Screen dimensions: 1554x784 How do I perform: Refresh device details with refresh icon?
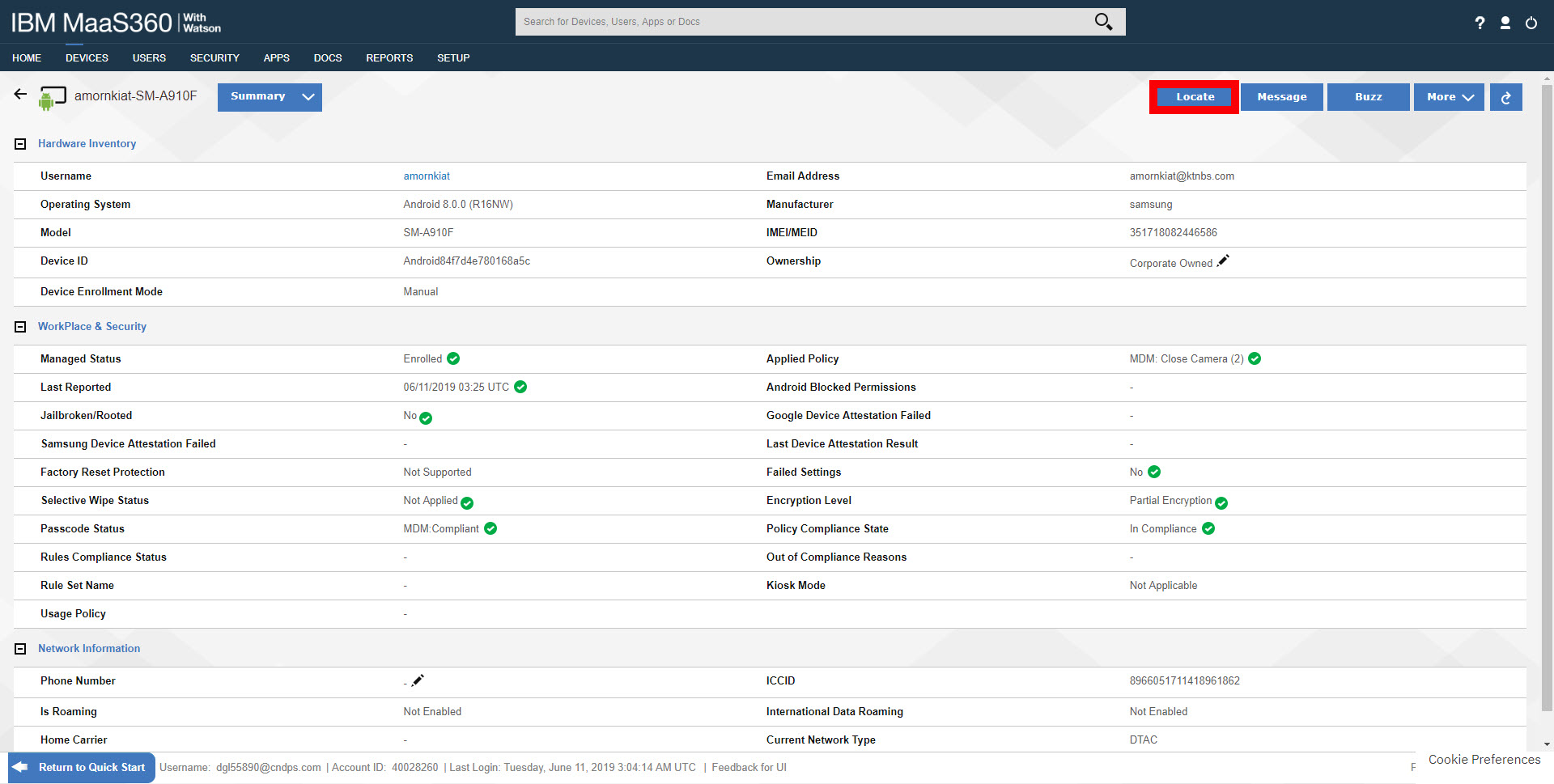(1505, 97)
